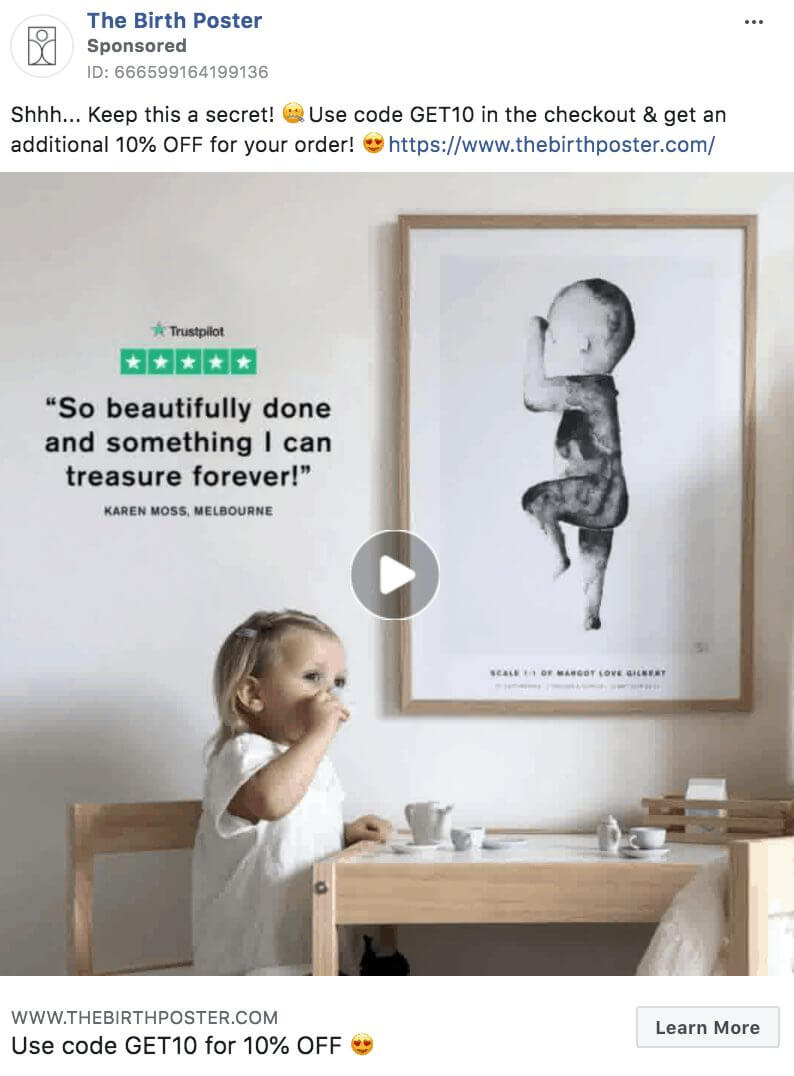794x1076 pixels.
Task: Click the heart-eyes emoji in post text
Action: (x=373, y=144)
